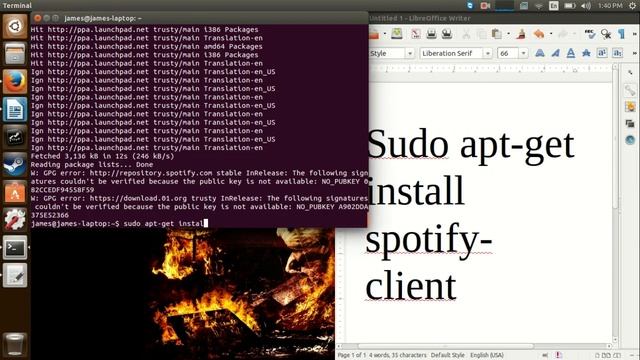The height and width of the screenshot is (360, 640).
Task: Open Ubuntu Software Center in launcher
Action: tap(15, 192)
